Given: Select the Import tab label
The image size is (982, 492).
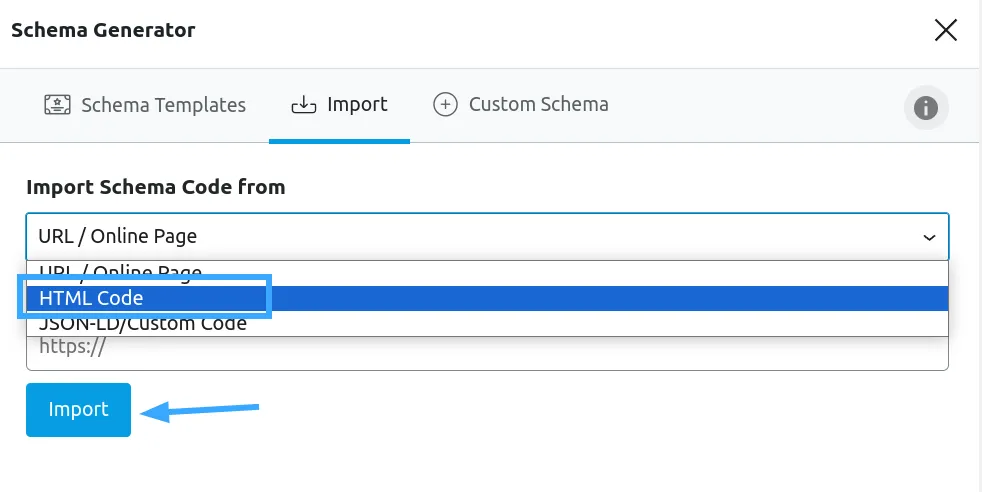Looking at the screenshot, I should [x=357, y=104].
